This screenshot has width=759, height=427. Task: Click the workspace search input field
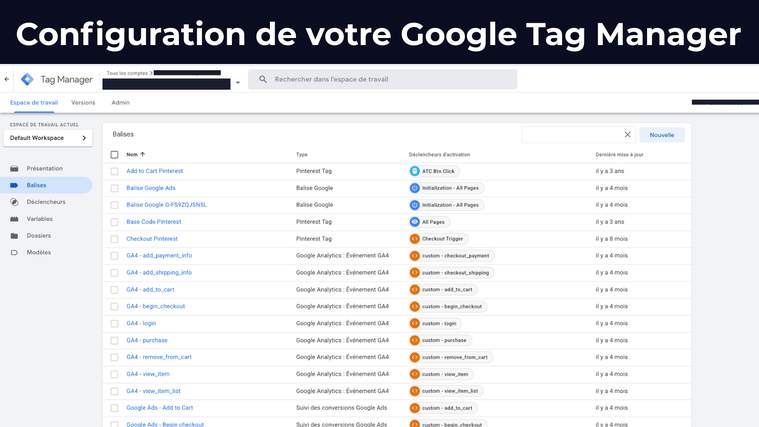point(390,79)
